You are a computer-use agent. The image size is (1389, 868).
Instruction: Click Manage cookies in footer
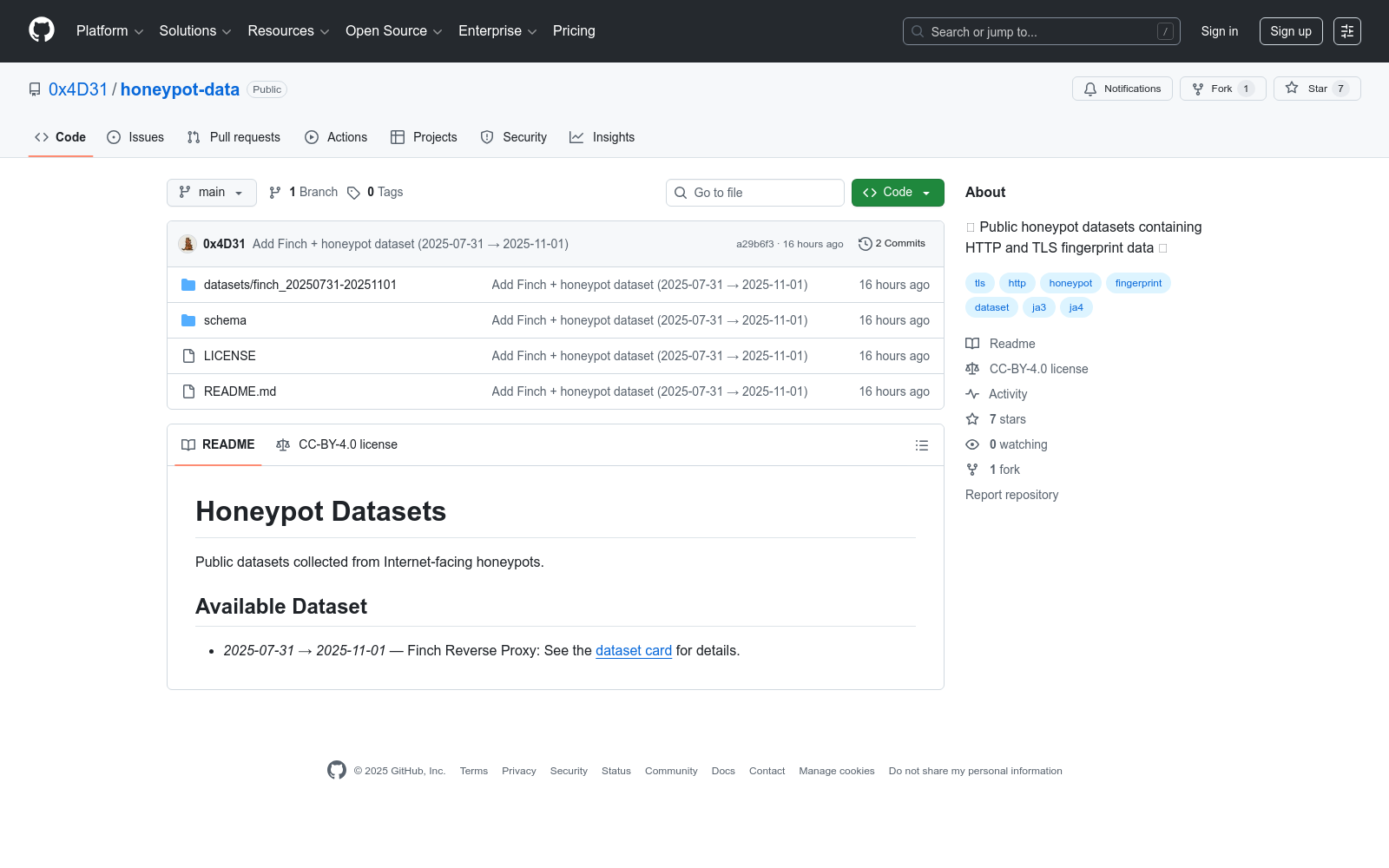[837, 771]
